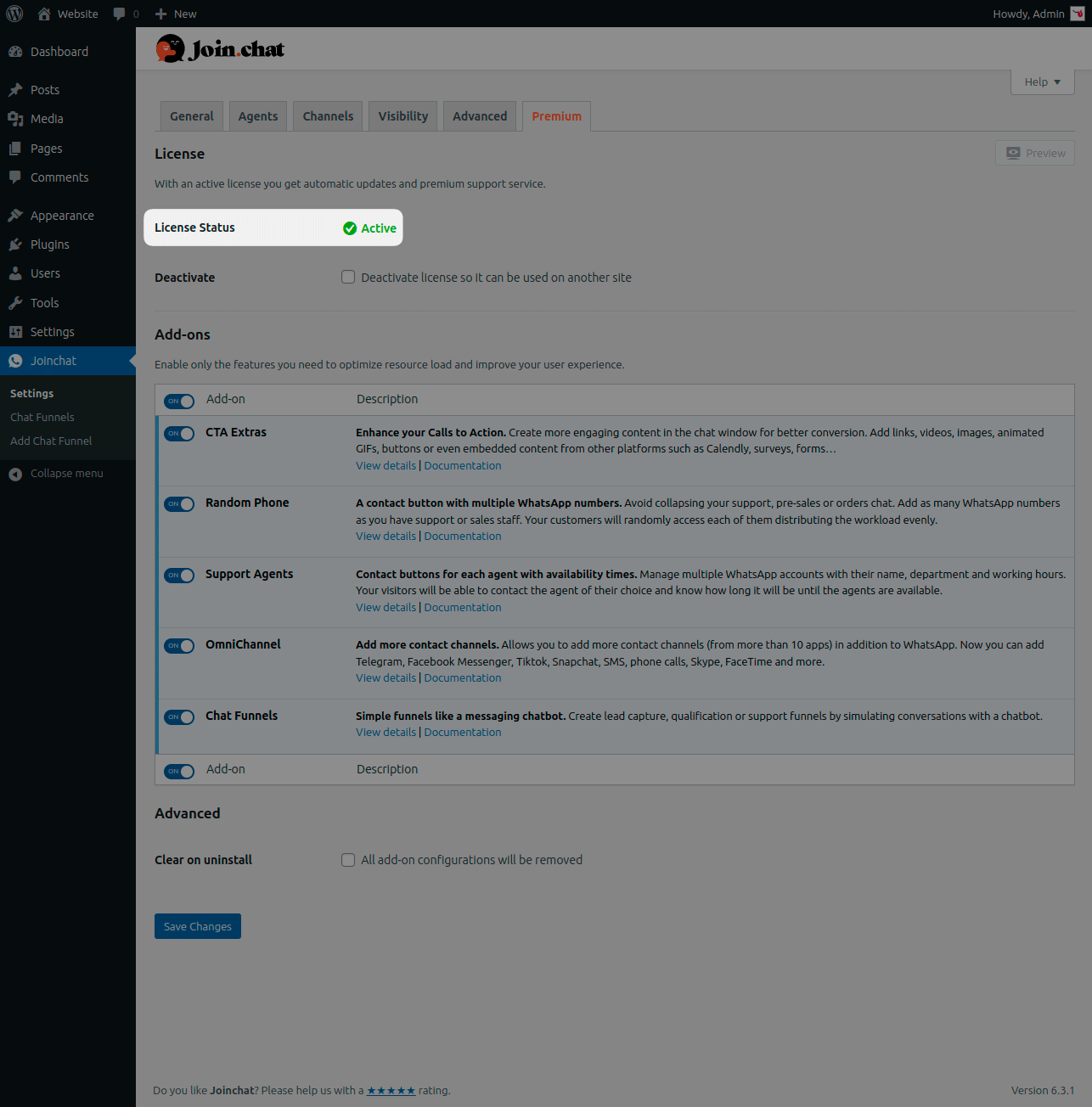Click the WordPress logo icon
Screen dimensions: 1092x1107
[x=14, y=14]
